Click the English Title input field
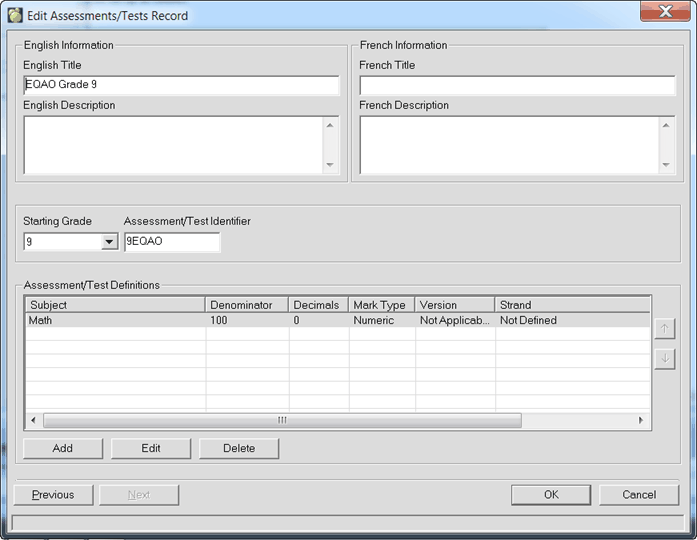 pos(181,85)
